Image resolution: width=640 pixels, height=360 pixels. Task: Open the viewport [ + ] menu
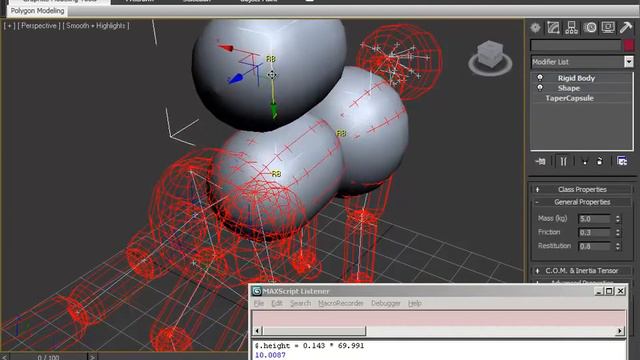(9, 26)
